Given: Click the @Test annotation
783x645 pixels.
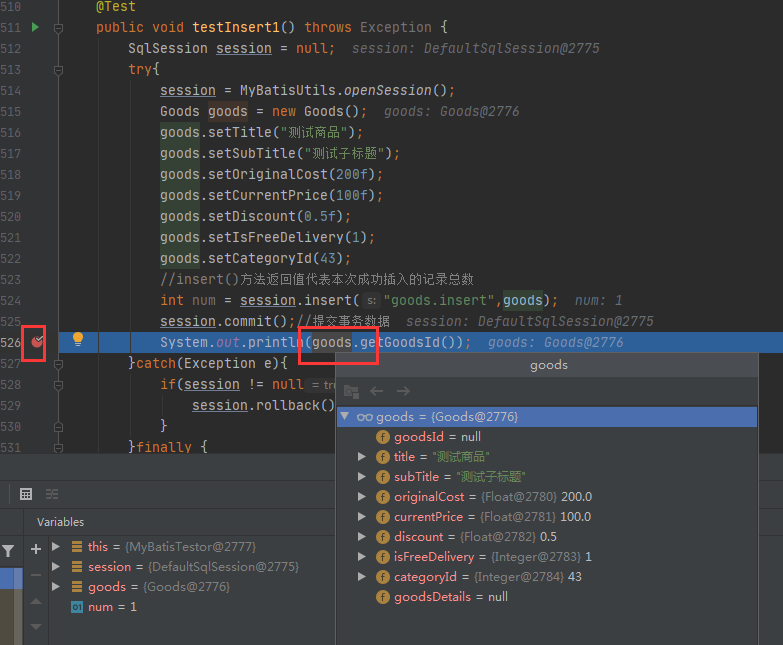Looking at the screenshot, I should tap(115, 6).
